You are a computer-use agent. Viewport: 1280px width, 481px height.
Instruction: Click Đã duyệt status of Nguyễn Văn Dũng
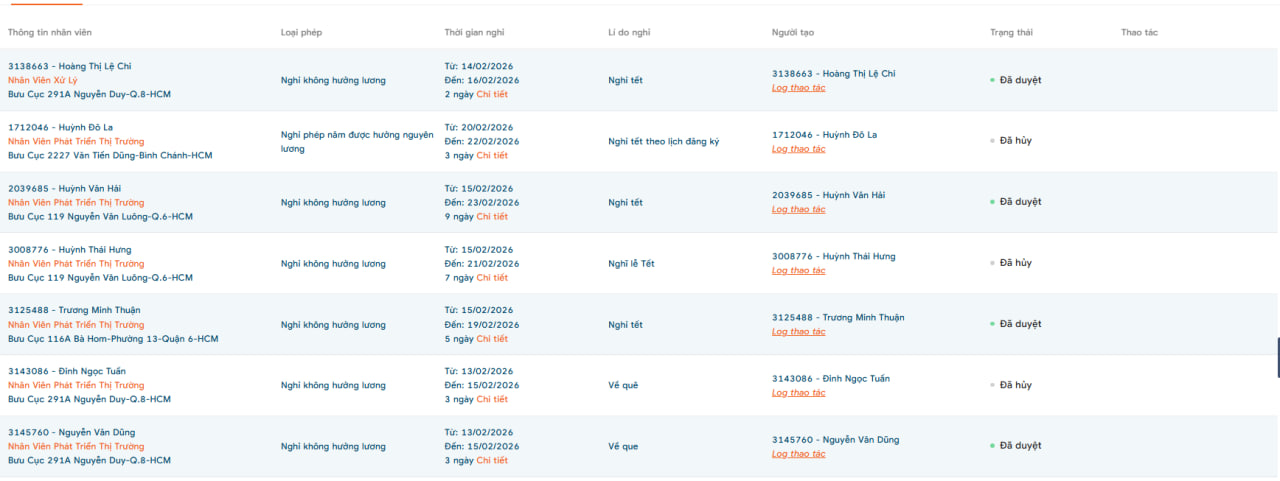pyautogui.click(x=1020, y=446)
